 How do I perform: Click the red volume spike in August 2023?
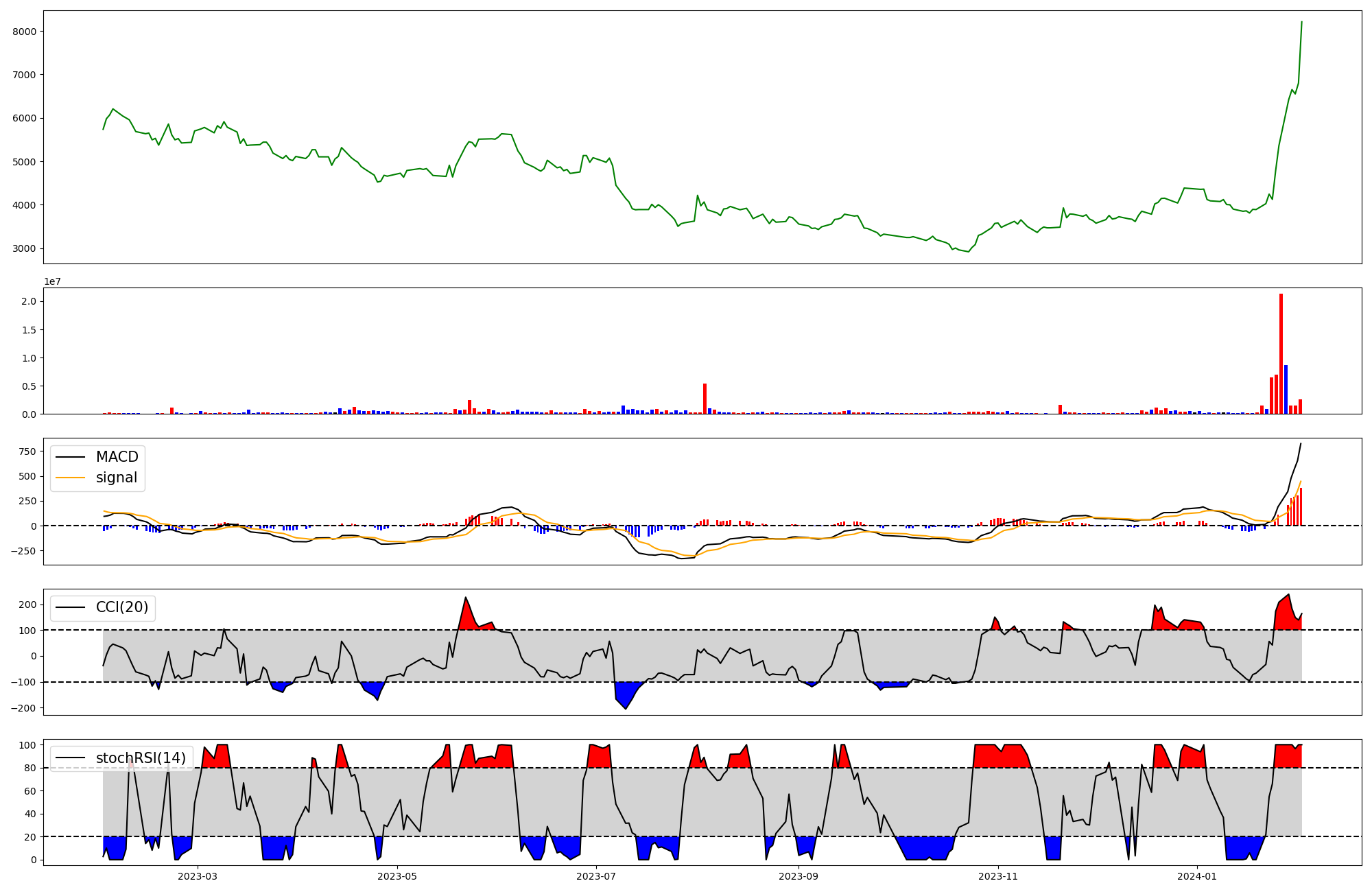pyautogui.click(x=705, y=398)
